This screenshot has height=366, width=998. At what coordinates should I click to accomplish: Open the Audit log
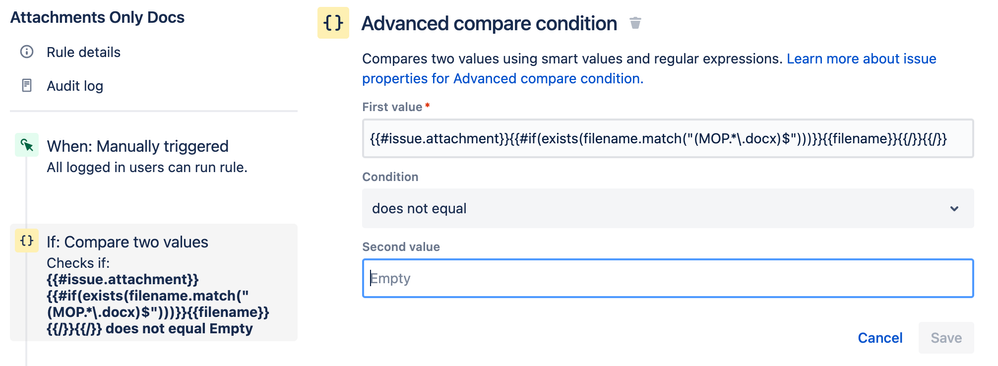(74, 85)
